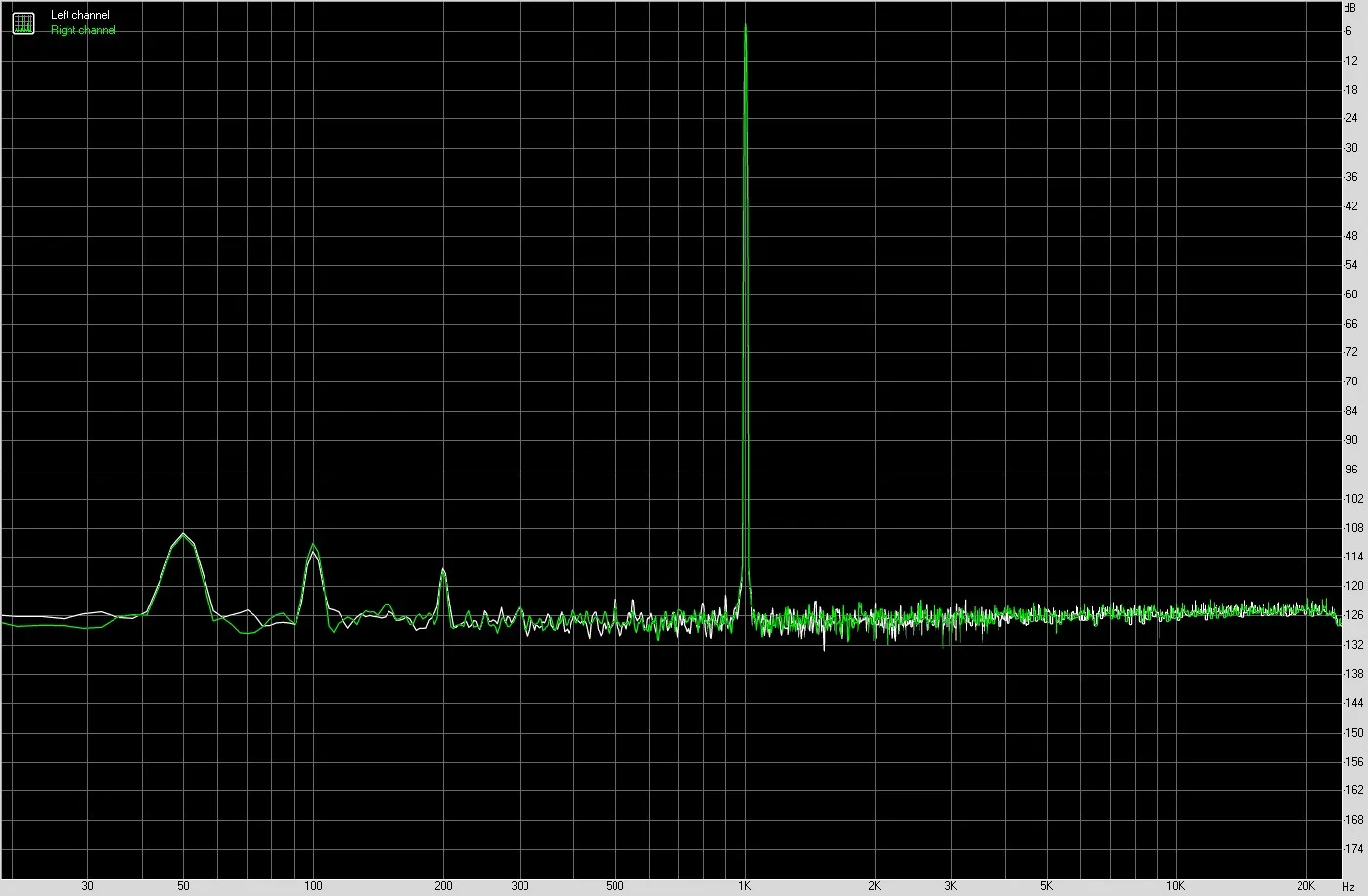The image size is (1368, 896).
Task: Click the 10K frequency axis label
Action: pyautogui.click(x=1176, y=886)
